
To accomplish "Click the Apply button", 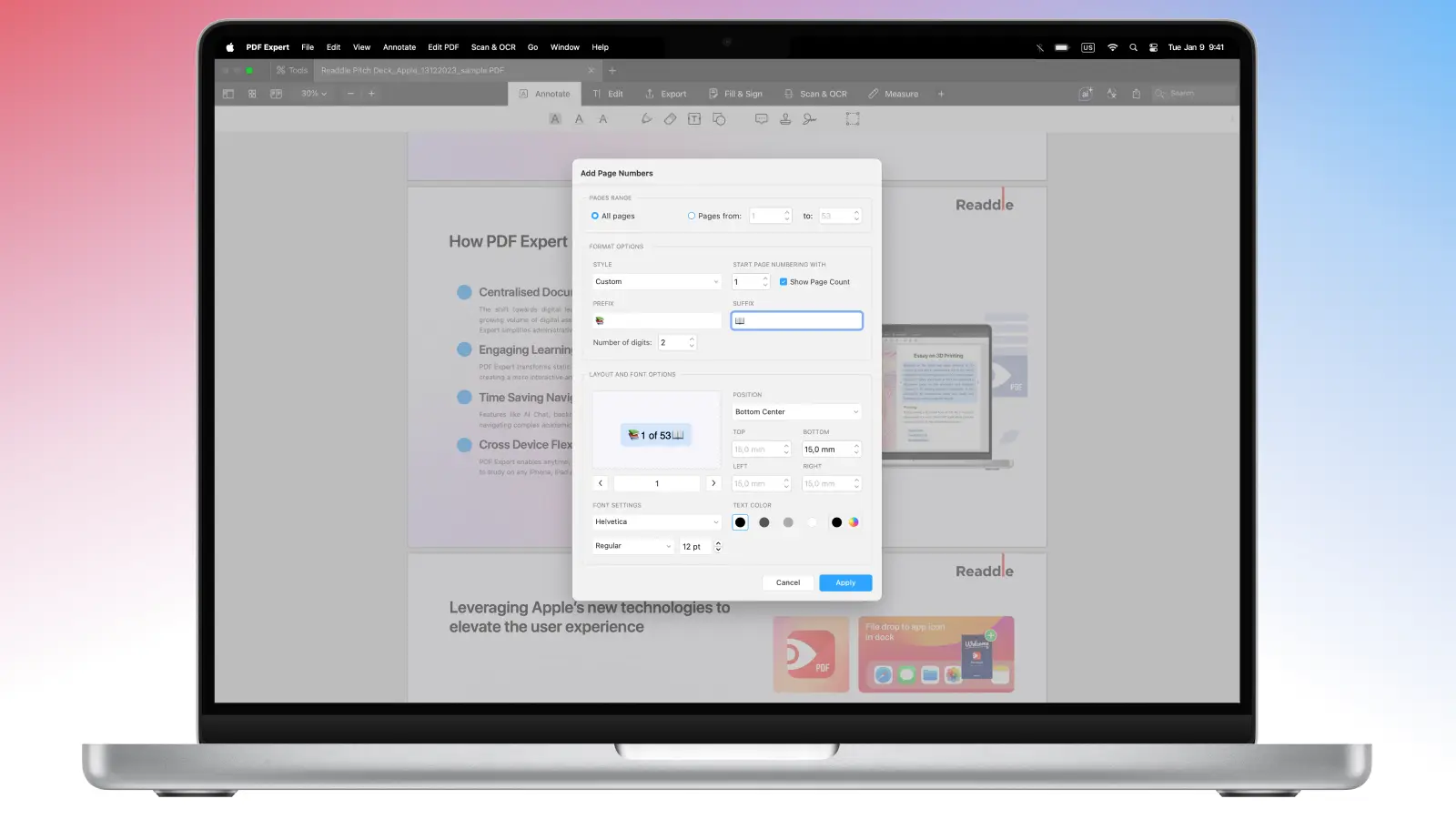I will point(845,582).
